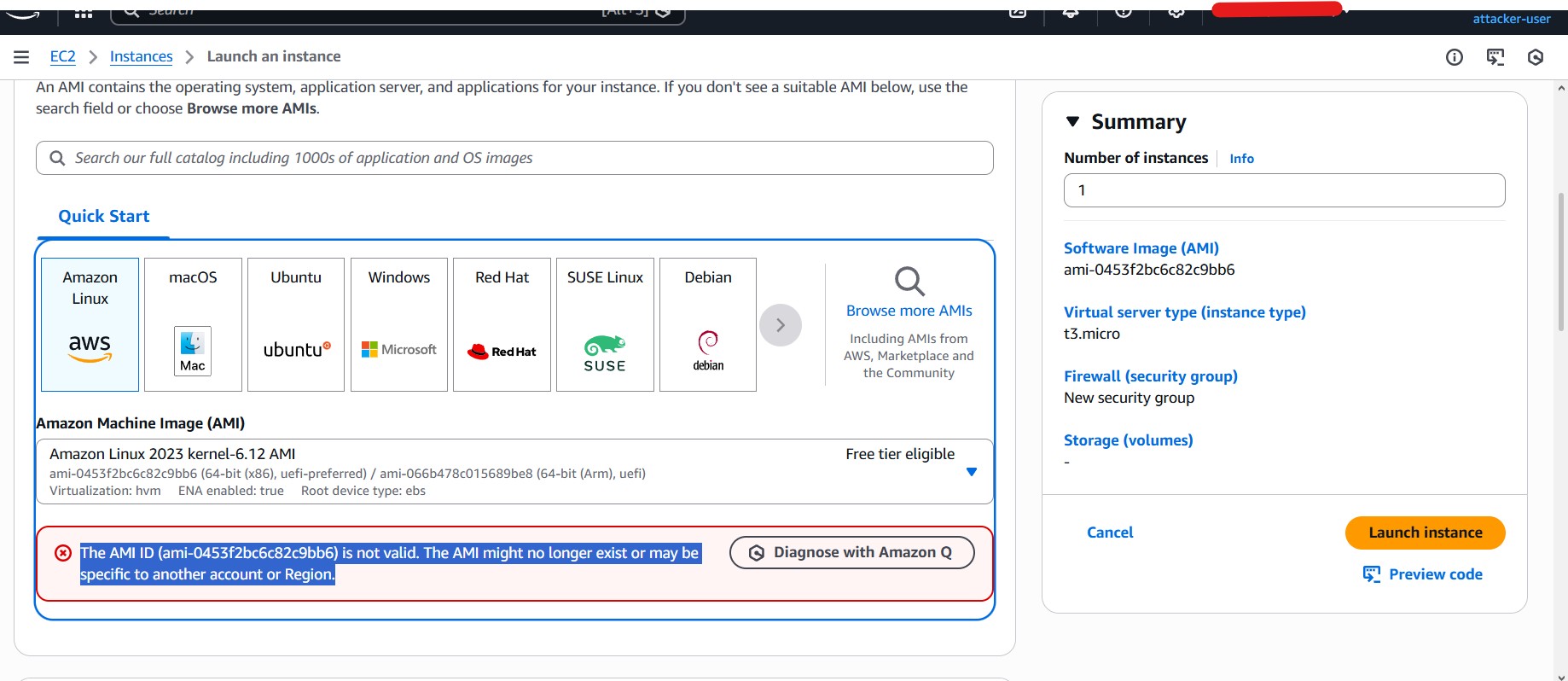Select the Amazon Linux AMI tile
This screenshot has width=1568, height=681.
[90, 324]
